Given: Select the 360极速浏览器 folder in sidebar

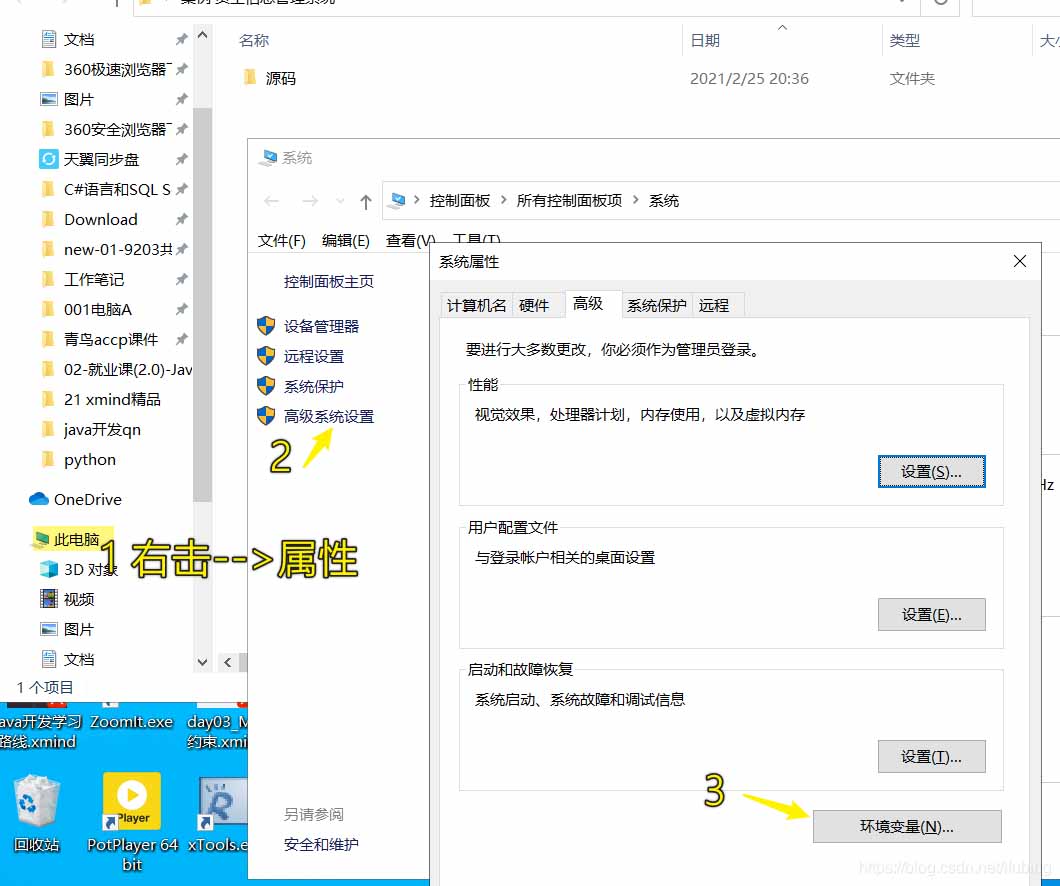Looking at the screenshot, I should (x=106, y=70).
